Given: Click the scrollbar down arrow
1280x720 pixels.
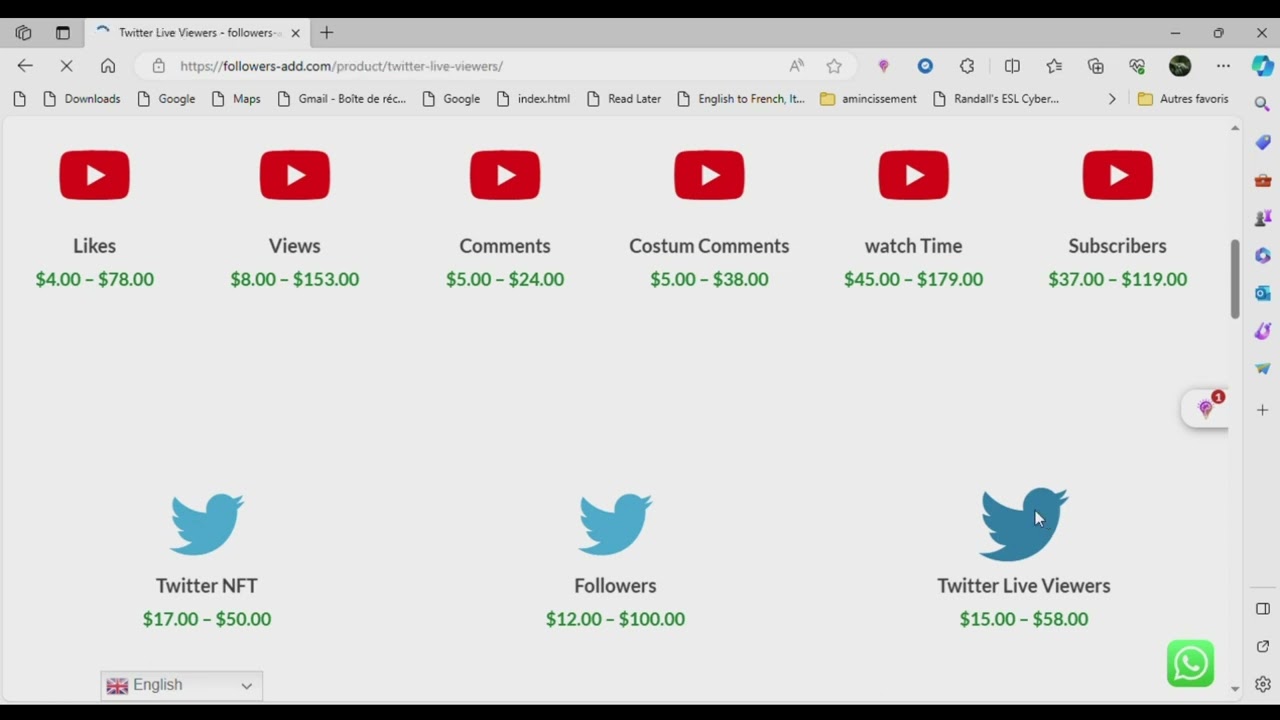Looking at the screenshot, I should (1235, 689).
